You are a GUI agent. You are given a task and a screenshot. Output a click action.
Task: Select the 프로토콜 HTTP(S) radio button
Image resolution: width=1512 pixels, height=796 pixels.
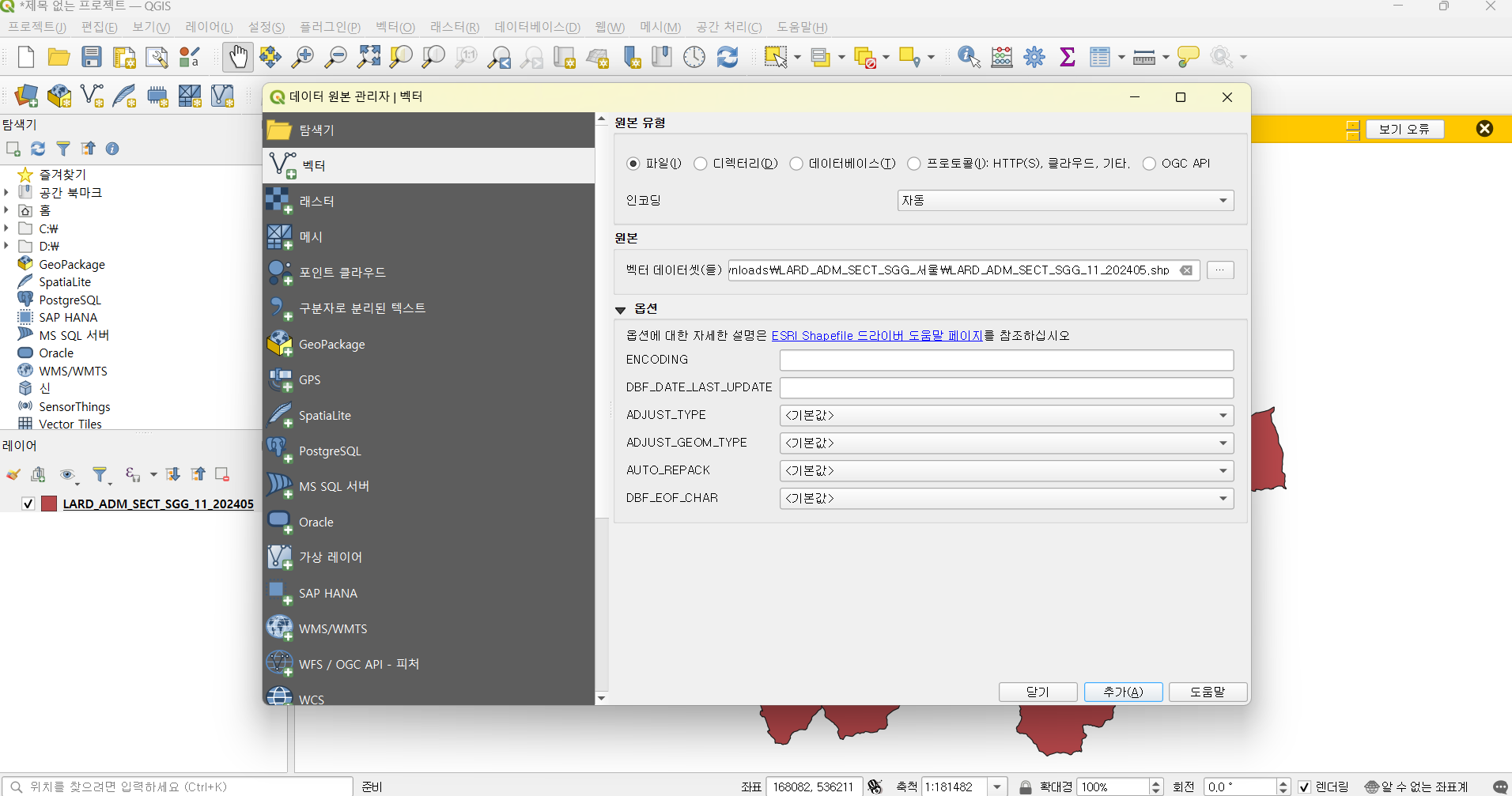tap(914, 164)
